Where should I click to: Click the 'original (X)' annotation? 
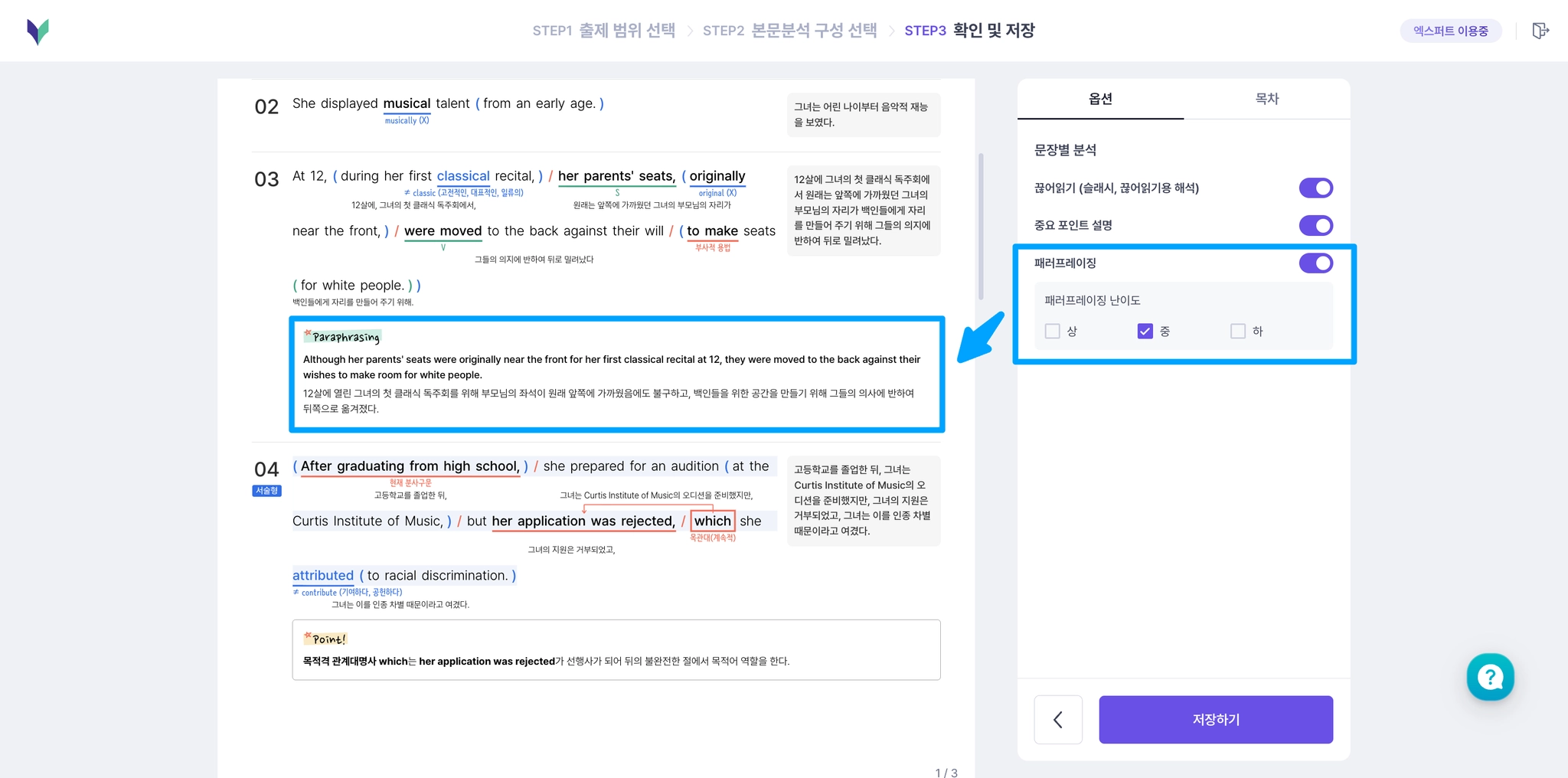717,193
